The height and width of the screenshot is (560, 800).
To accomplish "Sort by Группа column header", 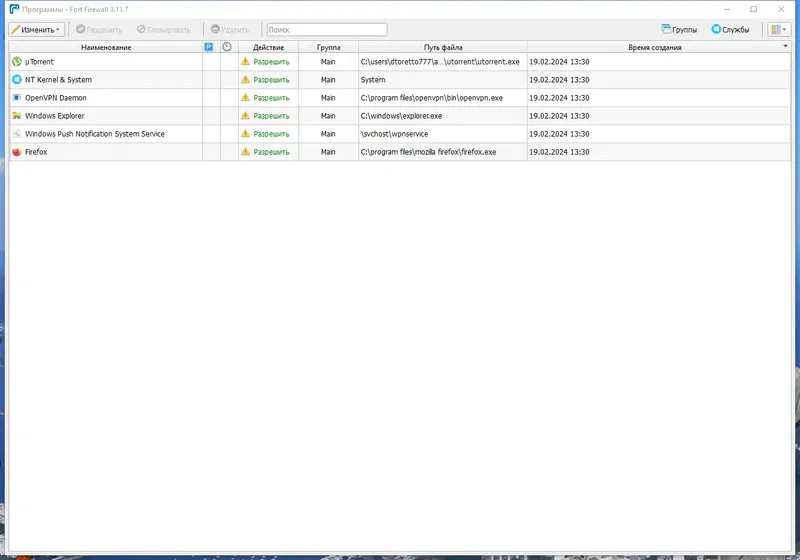I will (329, 47).
